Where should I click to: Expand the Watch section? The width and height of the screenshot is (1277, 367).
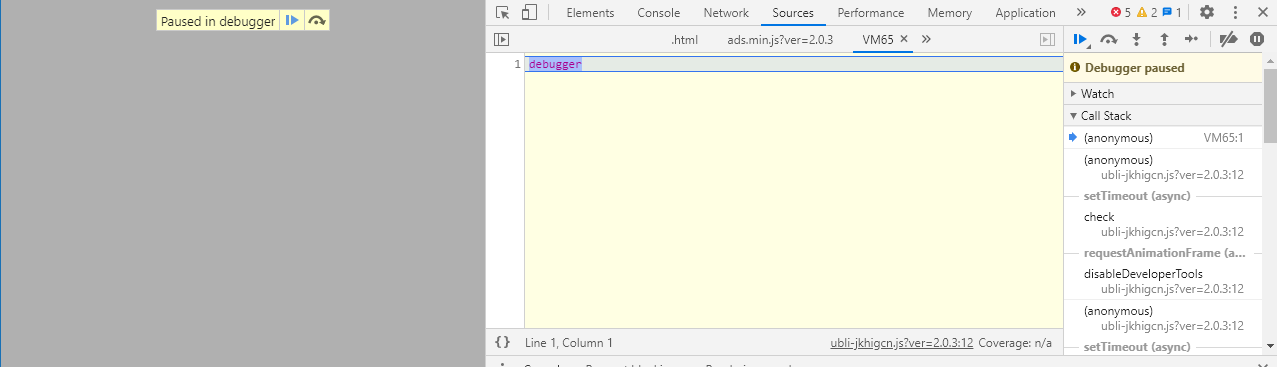tap(1164, 94)
